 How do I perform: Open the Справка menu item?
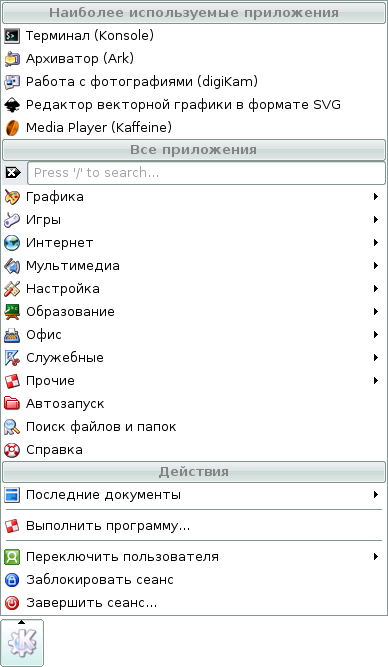pyautogui.click(x=194, y=450)
